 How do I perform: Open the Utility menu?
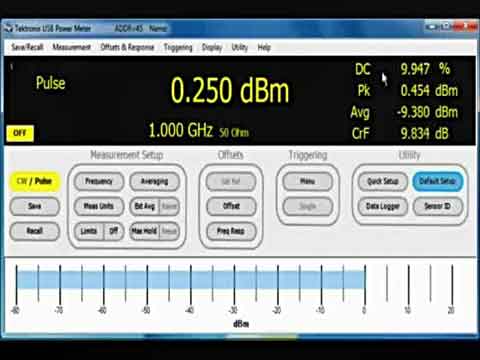click(x=240, y=48)
